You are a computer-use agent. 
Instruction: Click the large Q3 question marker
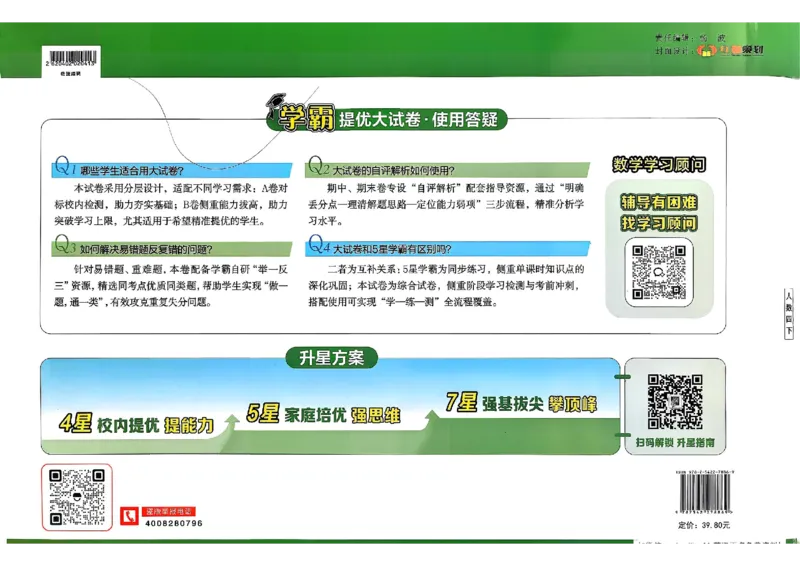(x=65, y=244)
